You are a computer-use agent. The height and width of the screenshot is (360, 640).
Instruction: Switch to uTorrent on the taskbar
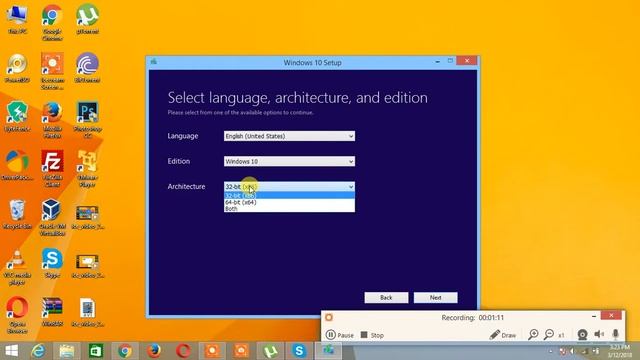(x=270, y=351)
